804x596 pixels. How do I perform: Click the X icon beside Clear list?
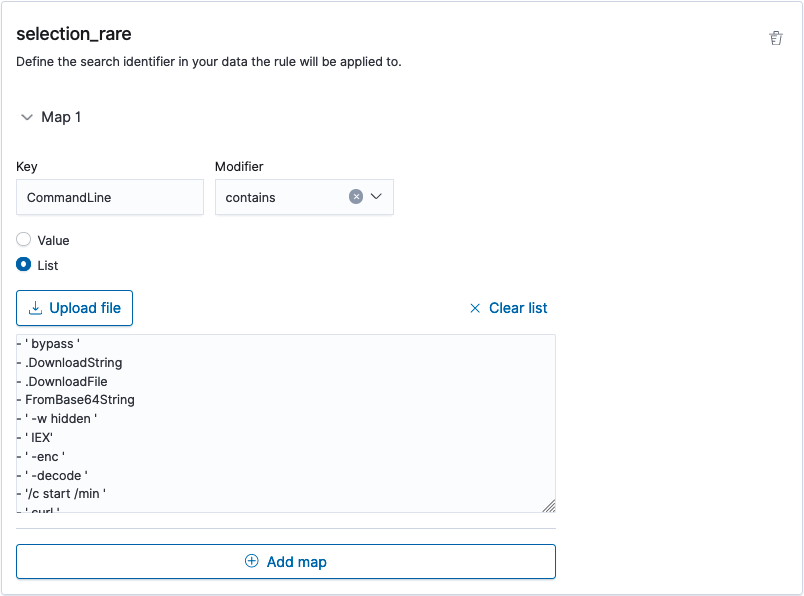point(475,308)
